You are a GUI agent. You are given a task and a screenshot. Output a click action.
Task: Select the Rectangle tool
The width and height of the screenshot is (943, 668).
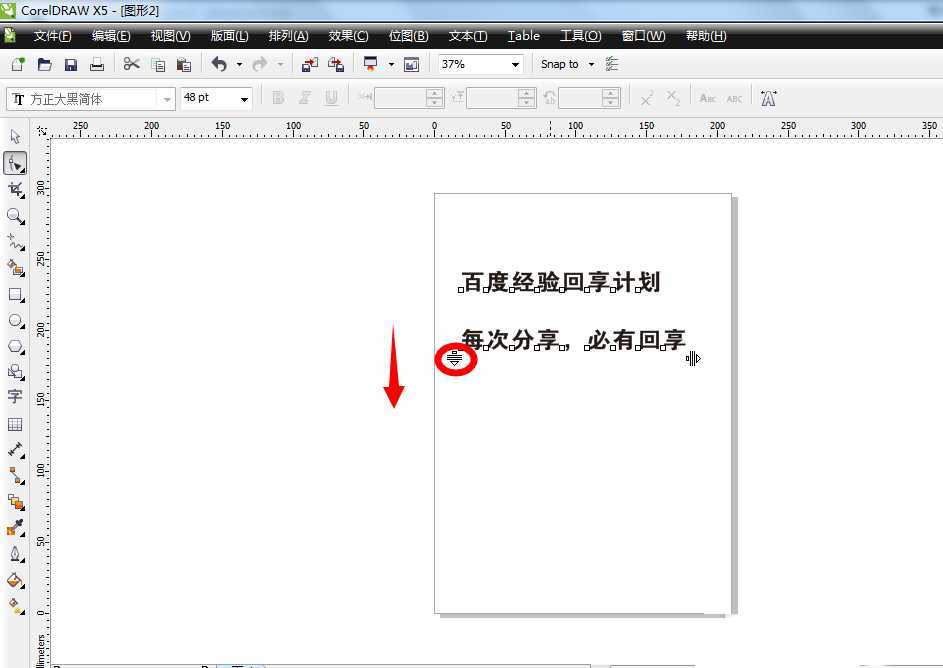click(14, 294)
